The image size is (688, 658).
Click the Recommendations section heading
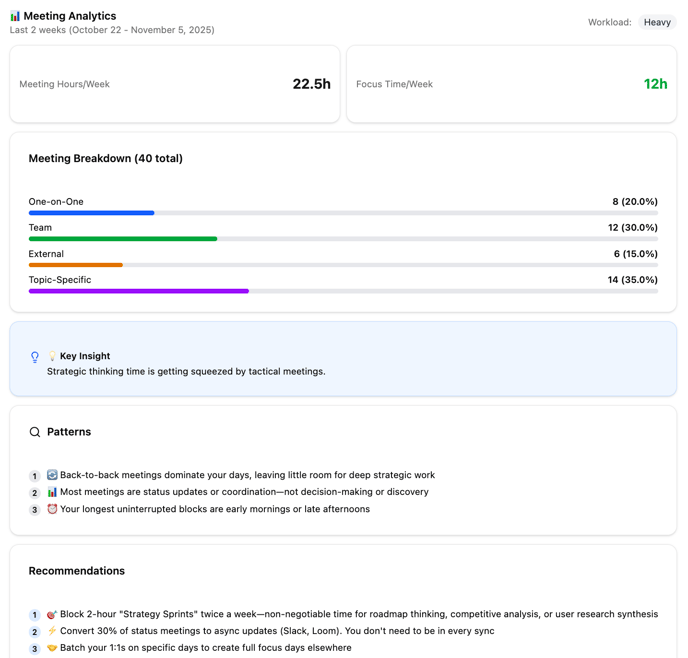click(x=76, y=571)
